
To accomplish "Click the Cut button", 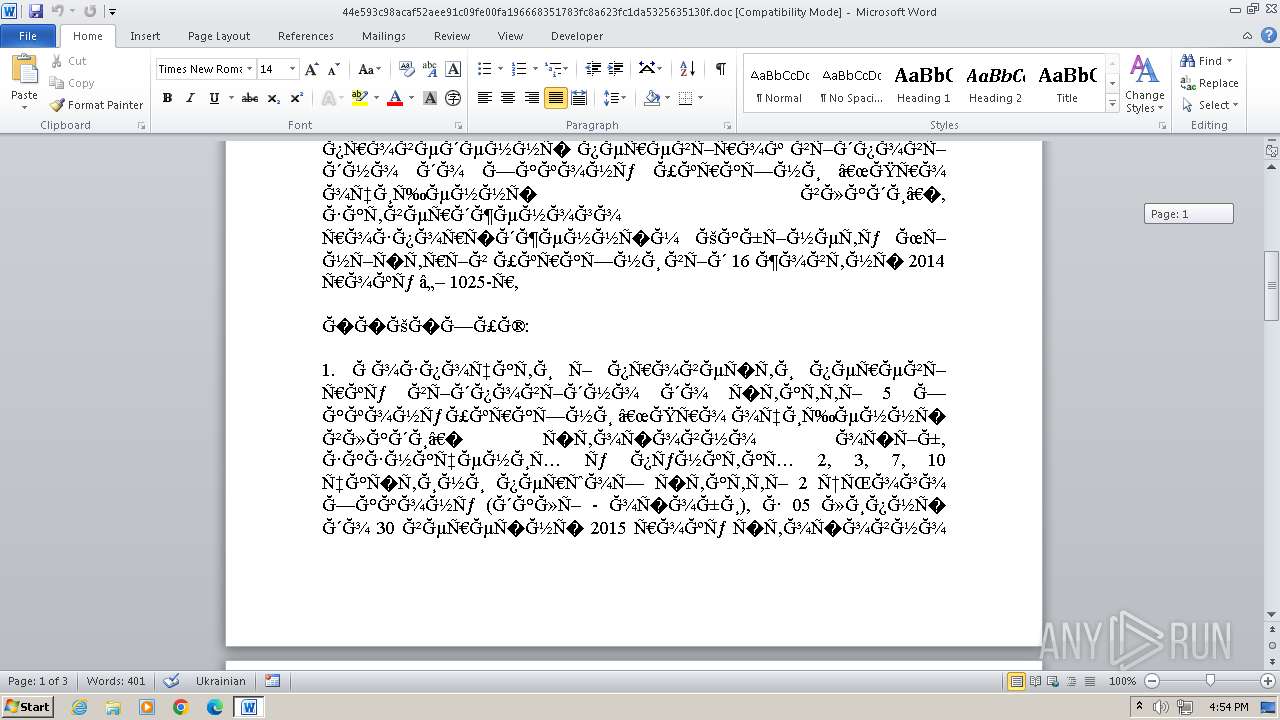I will click(68, 61).
